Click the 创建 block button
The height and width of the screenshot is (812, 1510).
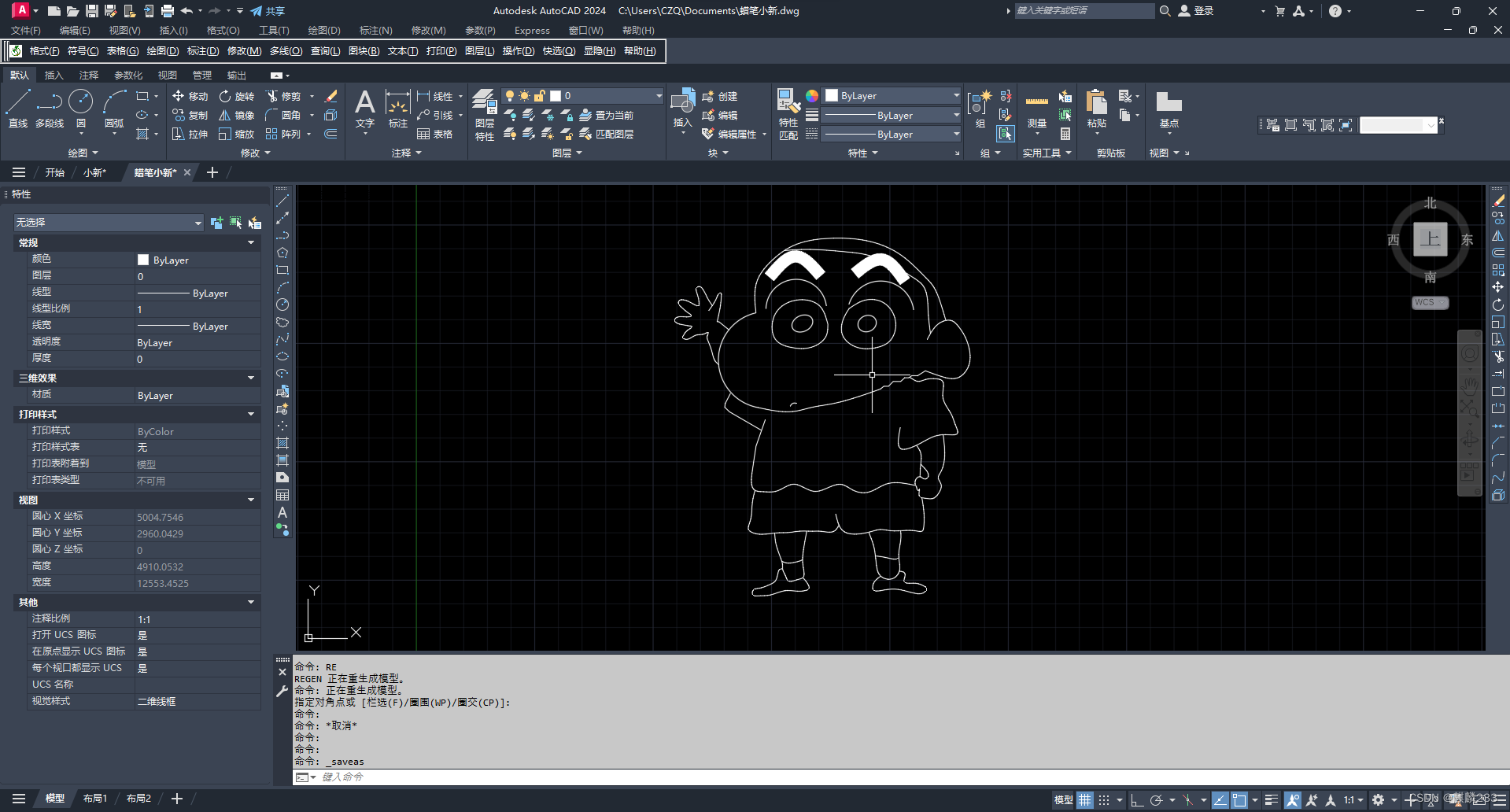click(720, 96)
